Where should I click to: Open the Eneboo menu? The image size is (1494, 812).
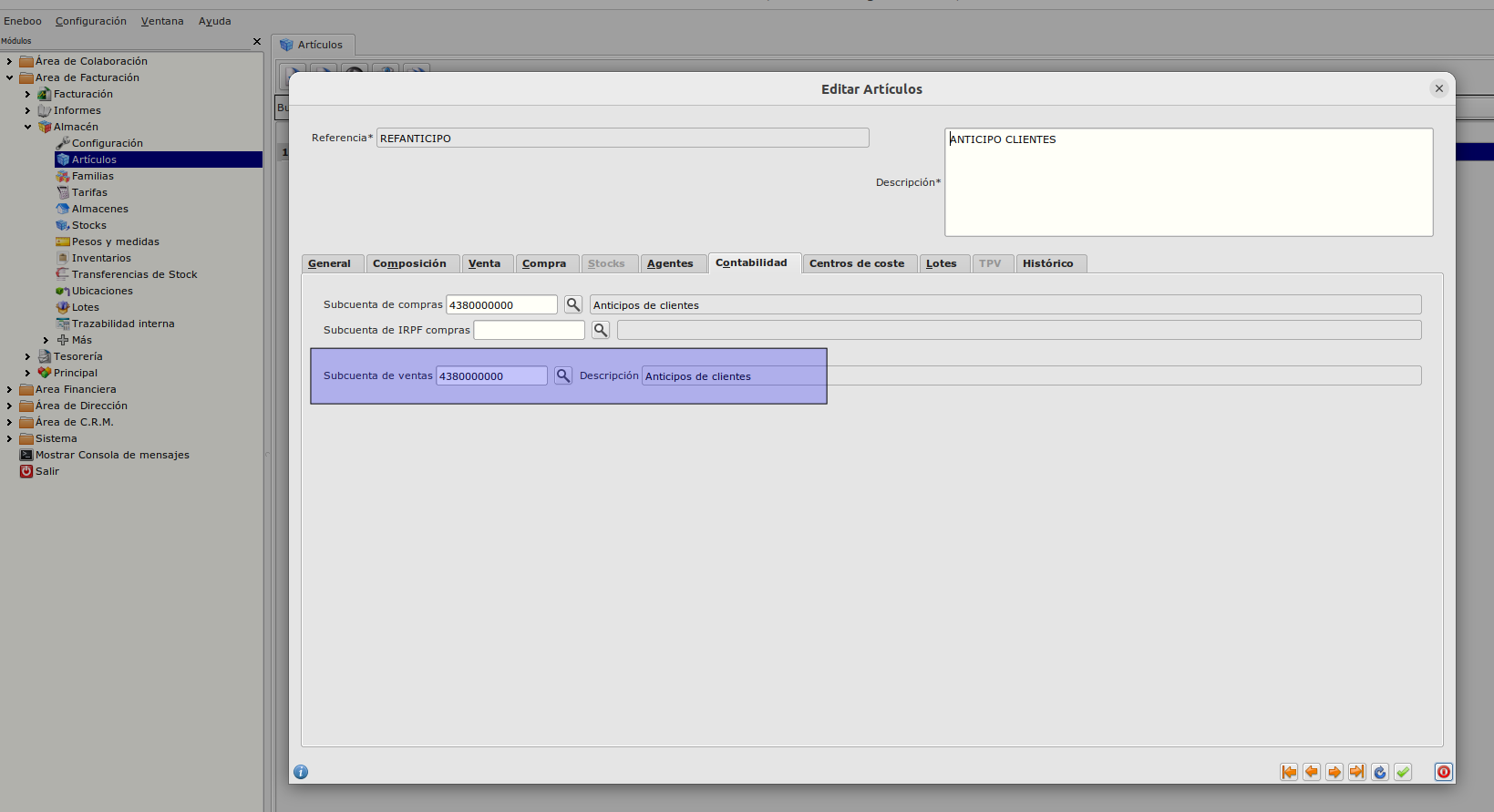pos(23,21)
